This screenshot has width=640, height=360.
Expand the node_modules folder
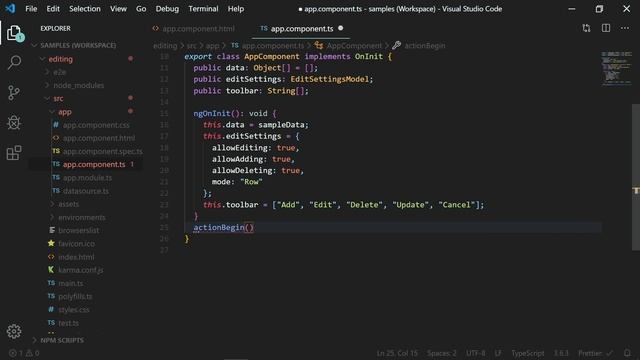(78, 85)
